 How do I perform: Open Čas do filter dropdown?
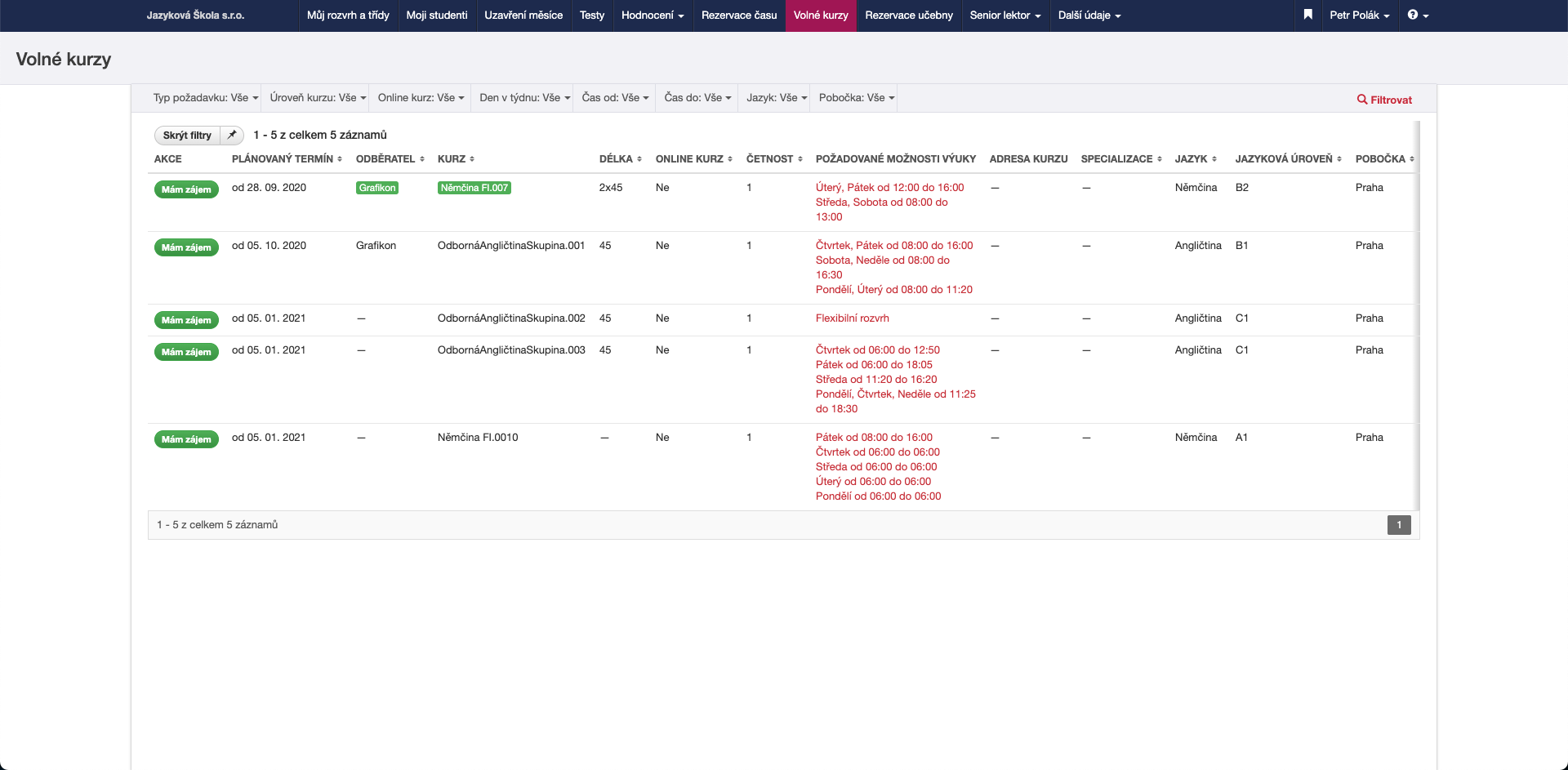[x=697, y=97]
